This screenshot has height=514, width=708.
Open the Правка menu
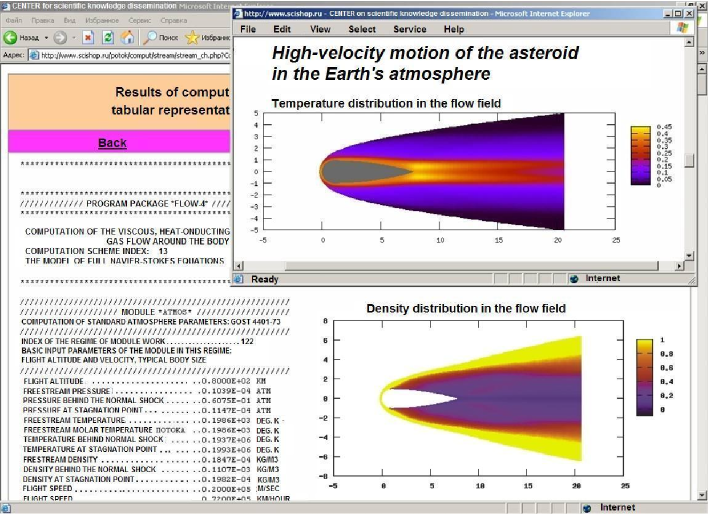43,20
